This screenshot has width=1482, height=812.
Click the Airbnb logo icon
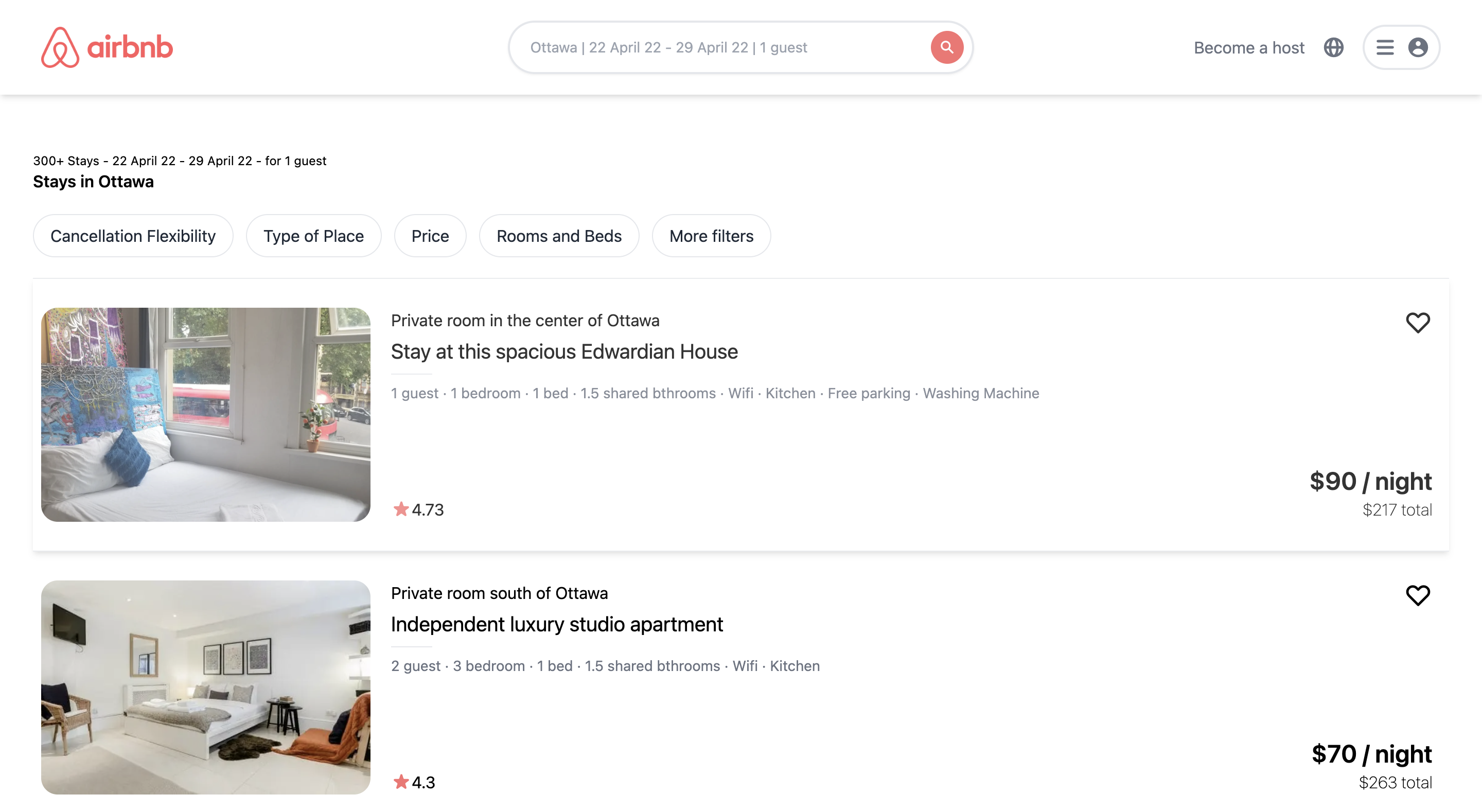60,48
